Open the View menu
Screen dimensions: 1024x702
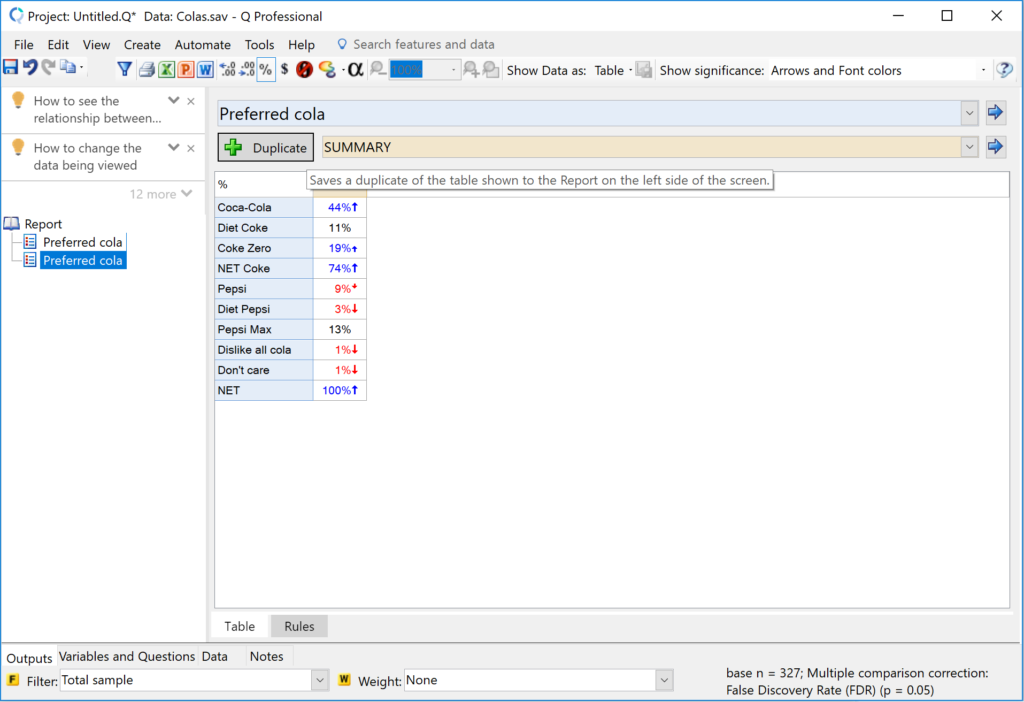point(96,44)
